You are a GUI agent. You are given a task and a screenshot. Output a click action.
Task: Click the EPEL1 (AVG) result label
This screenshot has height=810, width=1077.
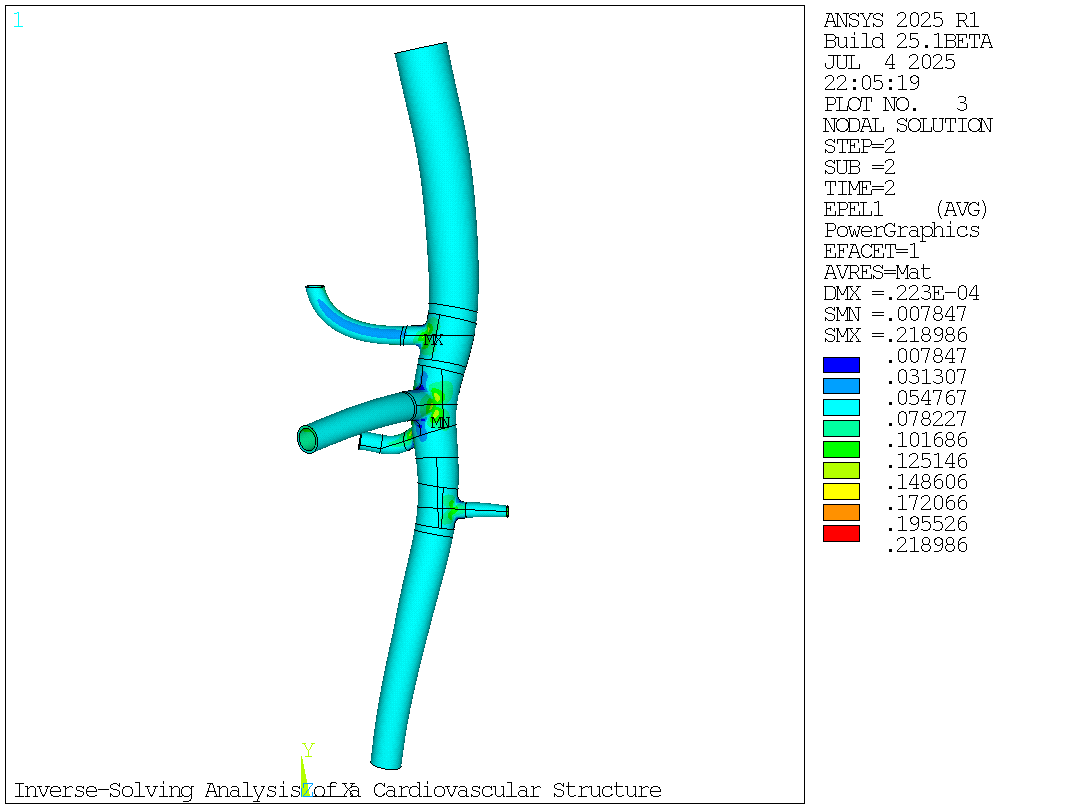pyautogui.click(x=904, y=209)
